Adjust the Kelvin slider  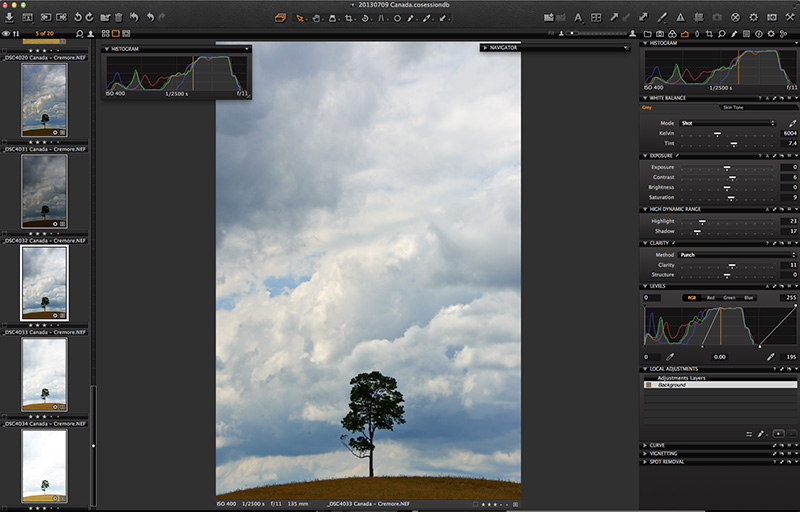coord(717,133)
